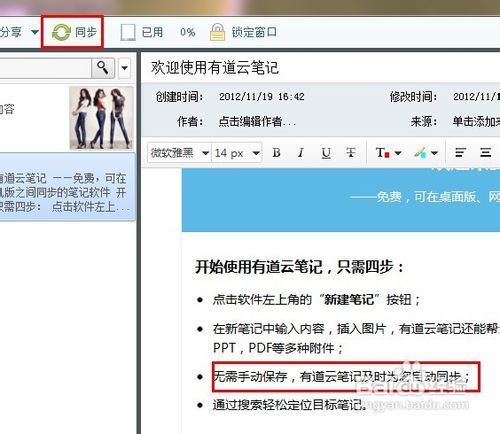The height and width of the screenshot is (434, 500).
Task: Expand the text color dropdown arrow
Action: coord(398,153)
